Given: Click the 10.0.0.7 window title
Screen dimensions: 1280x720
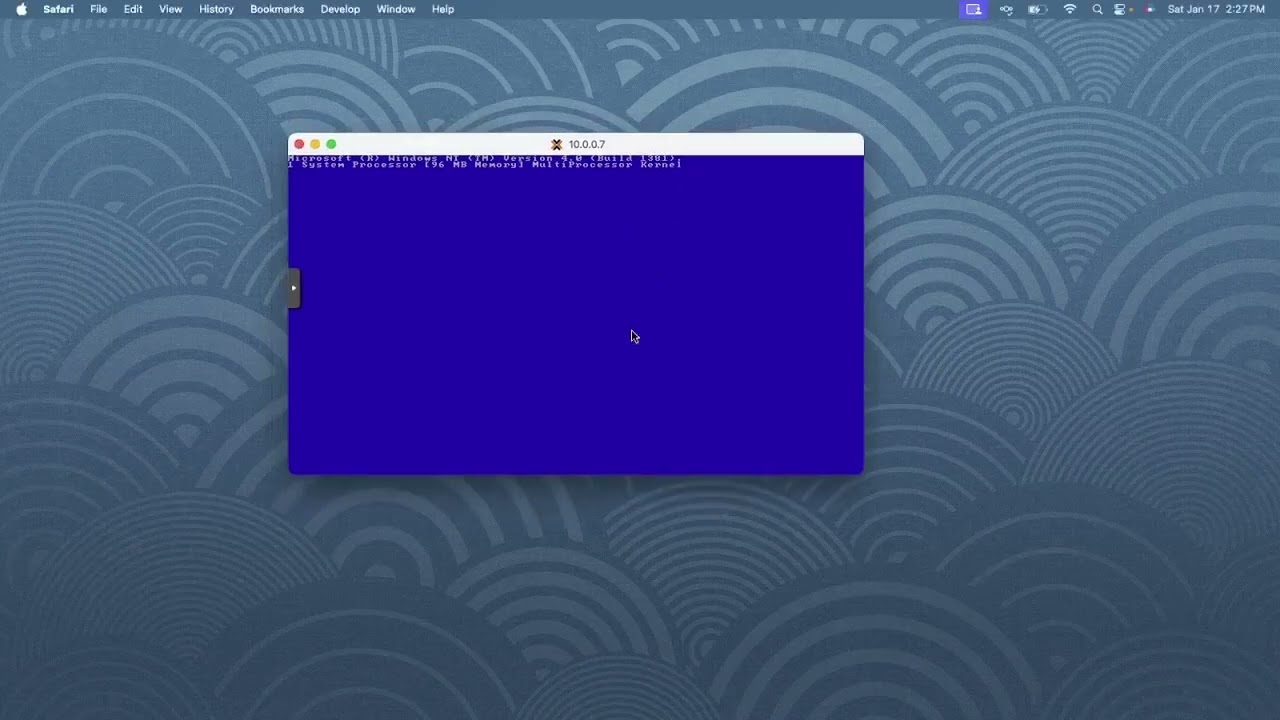Looking at the screenshot, I should (x=587, y=144).
